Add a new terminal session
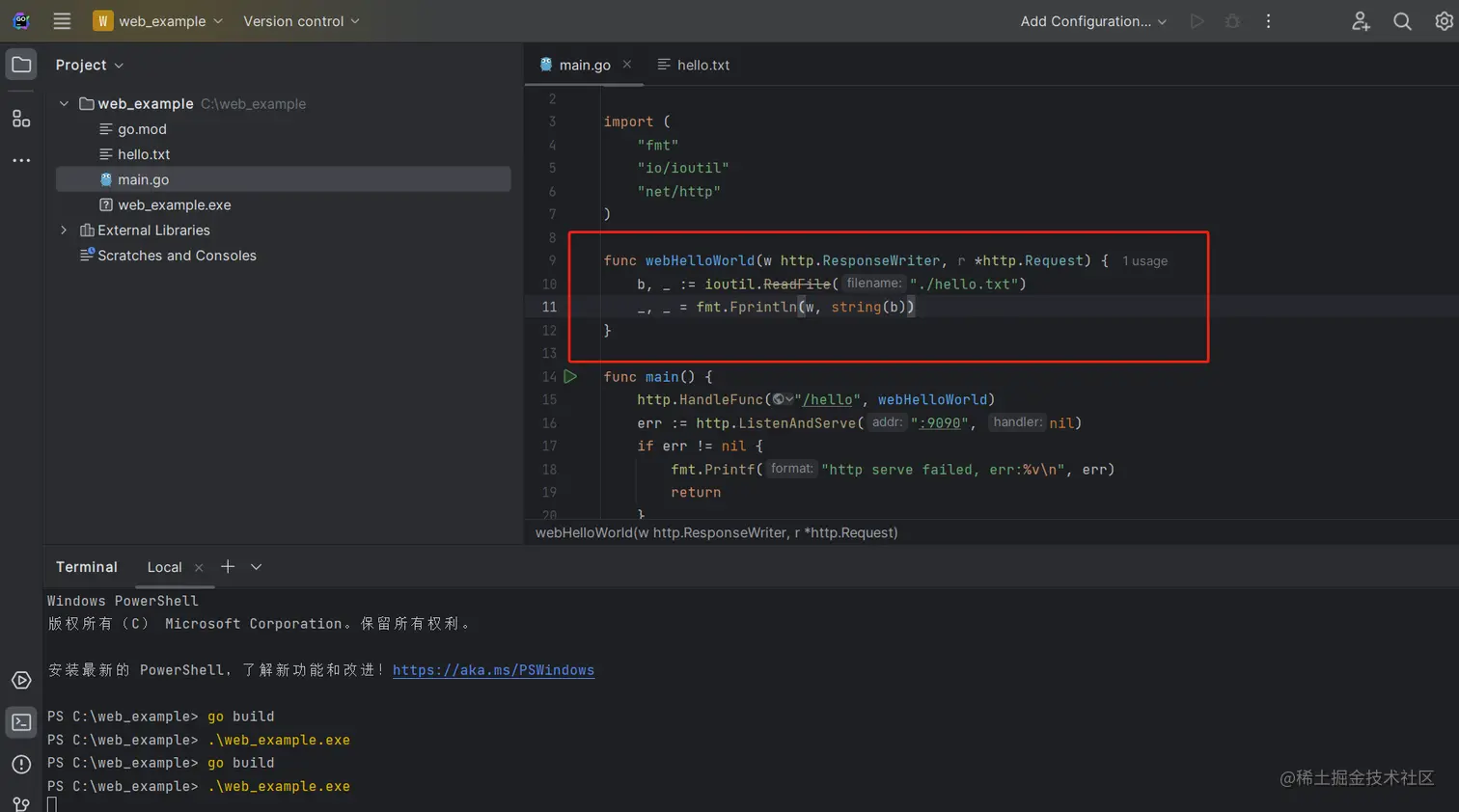1459x812 pixels. coord(228,567)
